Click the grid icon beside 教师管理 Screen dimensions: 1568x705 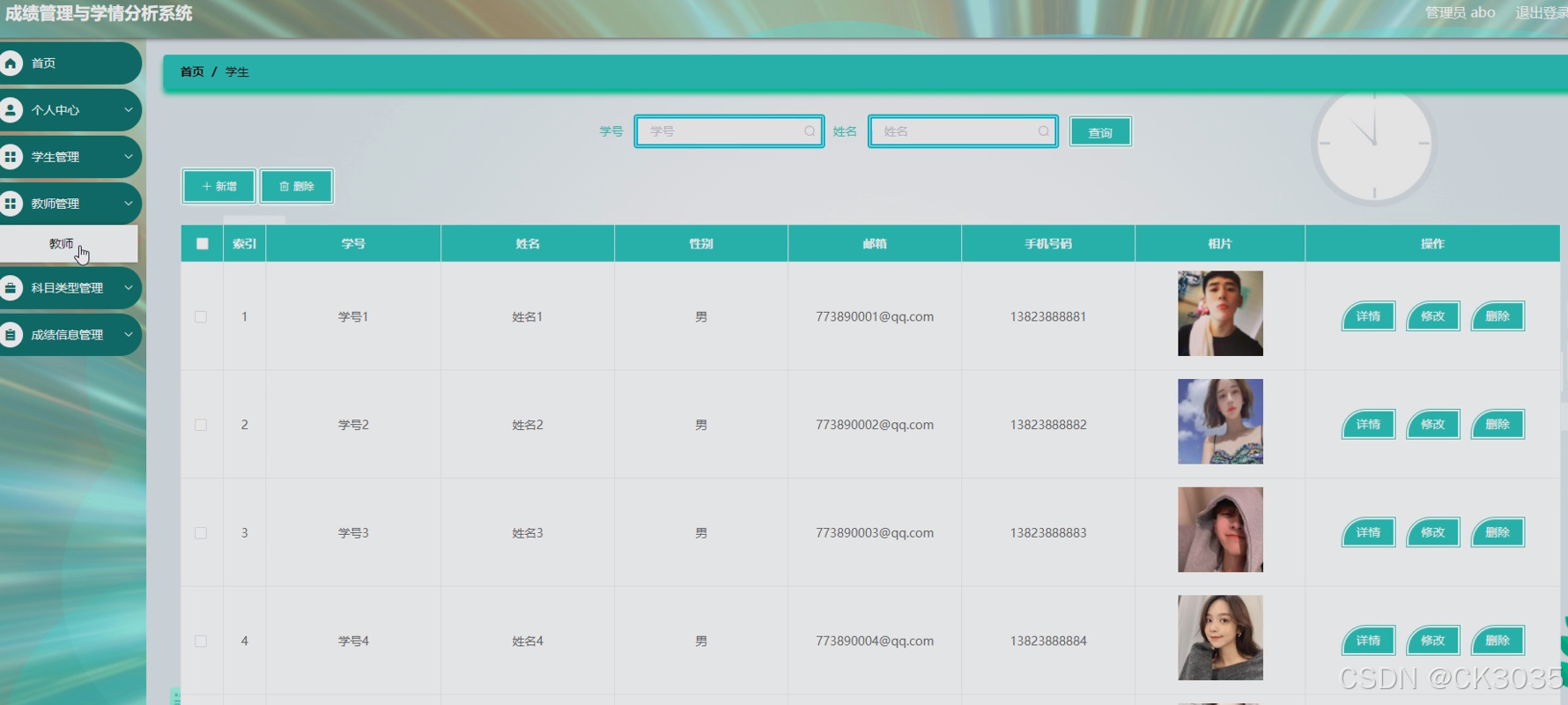[11, 204]
